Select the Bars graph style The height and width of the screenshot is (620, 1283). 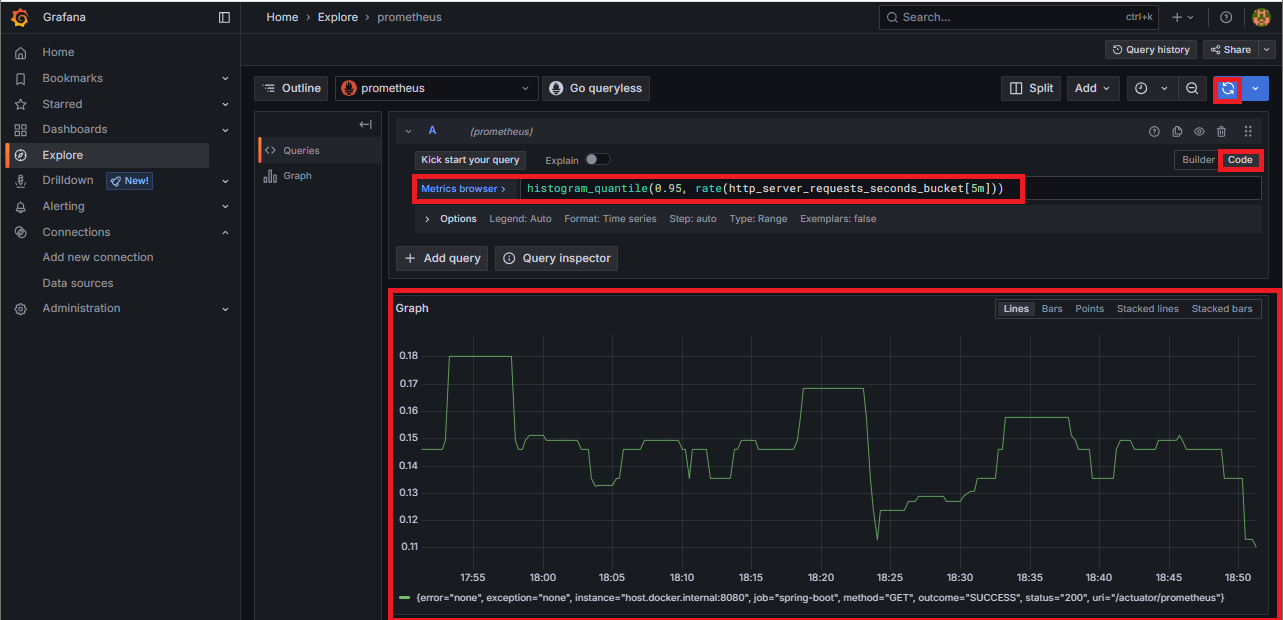pos(1052,309)
